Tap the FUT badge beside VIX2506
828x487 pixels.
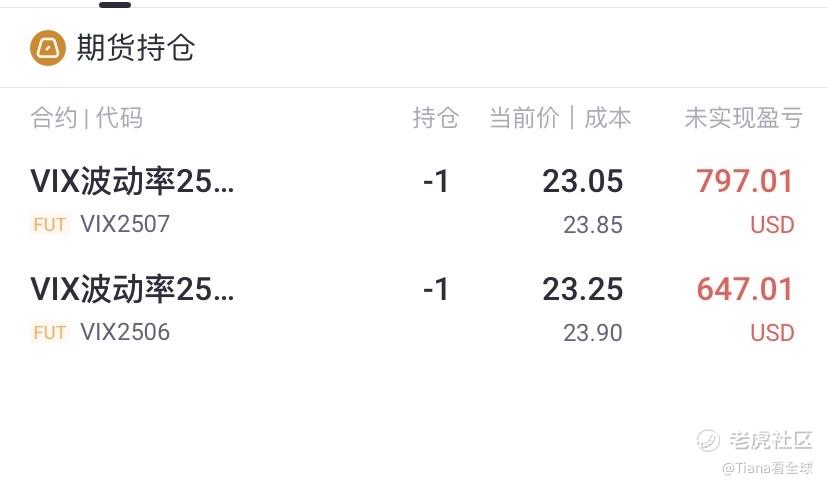point(50,333)
